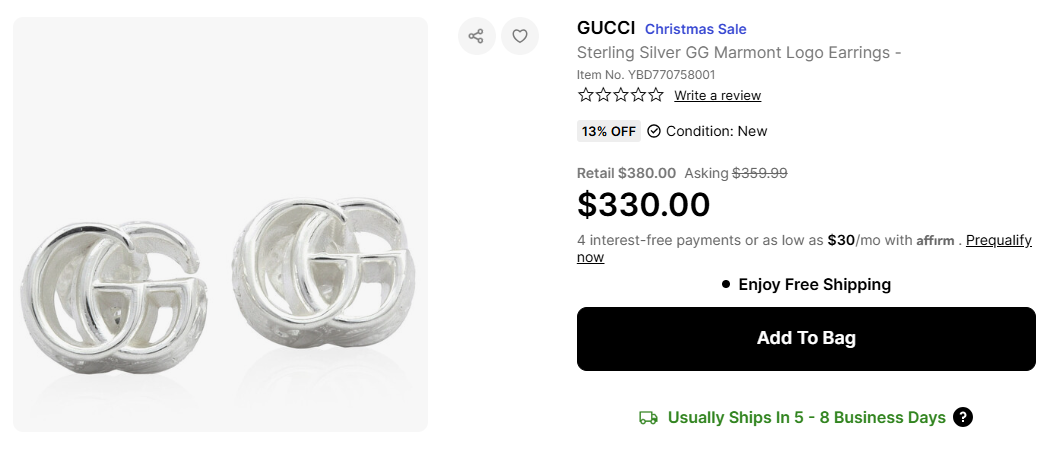Click the share icon button
The height and width of the screenshot is (452, 1048).
(x=476, y=37)
